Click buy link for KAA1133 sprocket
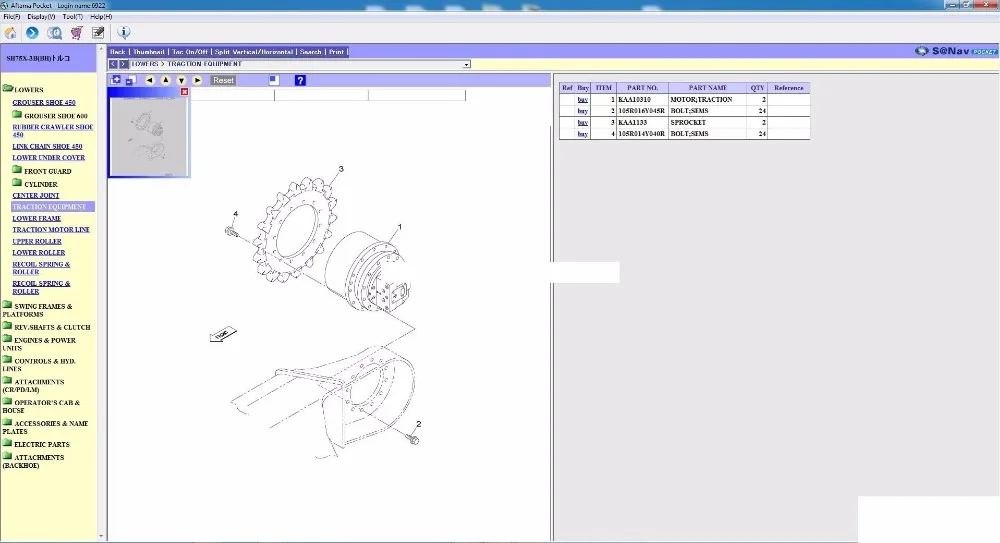 coord(582,123)
